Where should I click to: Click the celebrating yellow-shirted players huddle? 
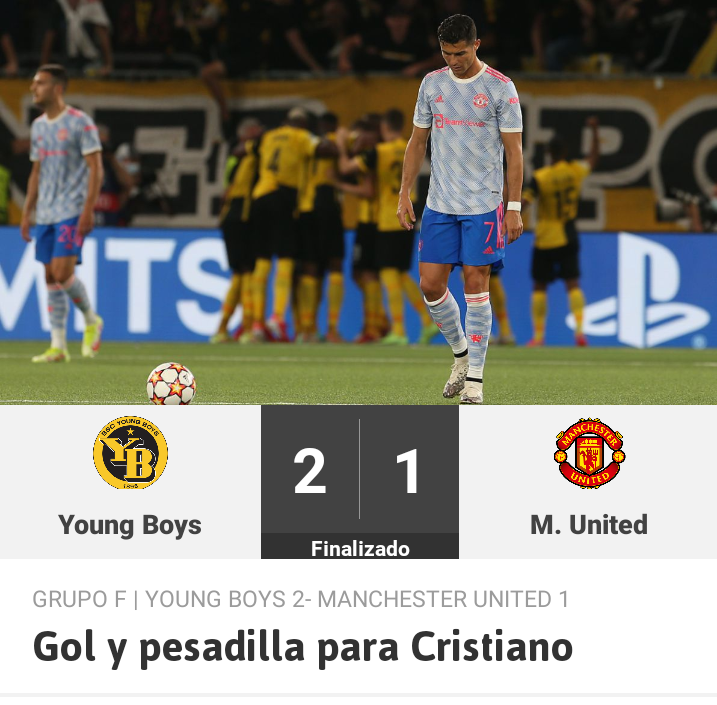point(316,226)
